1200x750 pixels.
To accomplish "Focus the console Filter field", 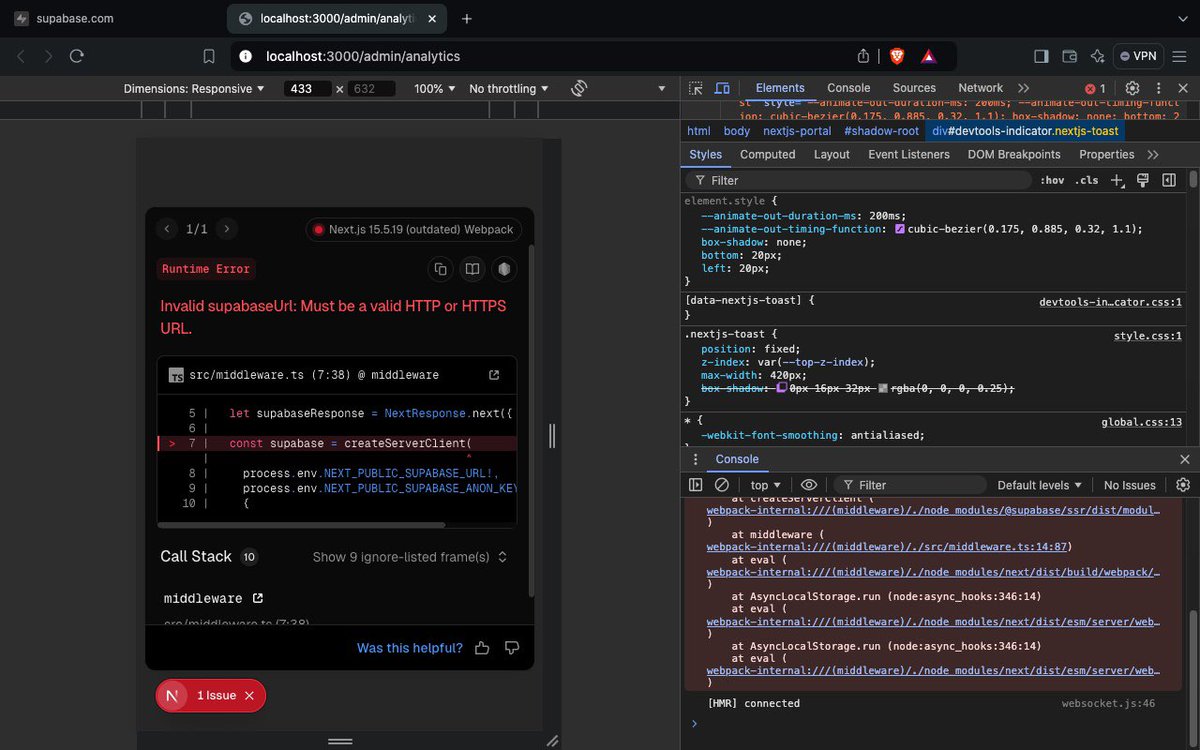I will pos(910,485).
